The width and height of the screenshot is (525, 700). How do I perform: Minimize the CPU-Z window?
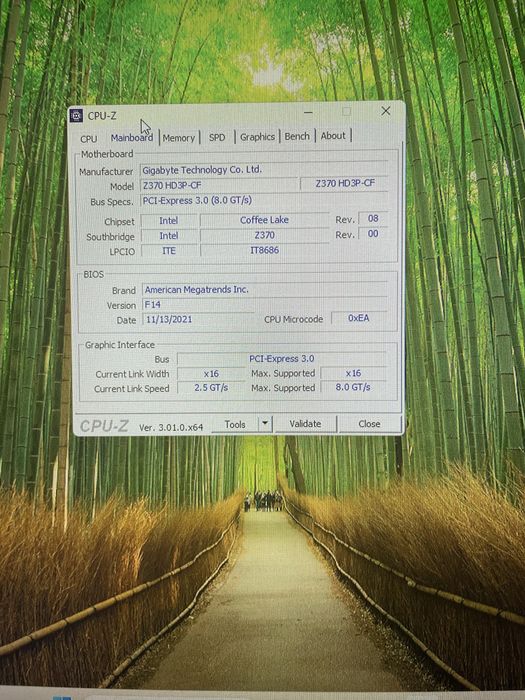308,113
